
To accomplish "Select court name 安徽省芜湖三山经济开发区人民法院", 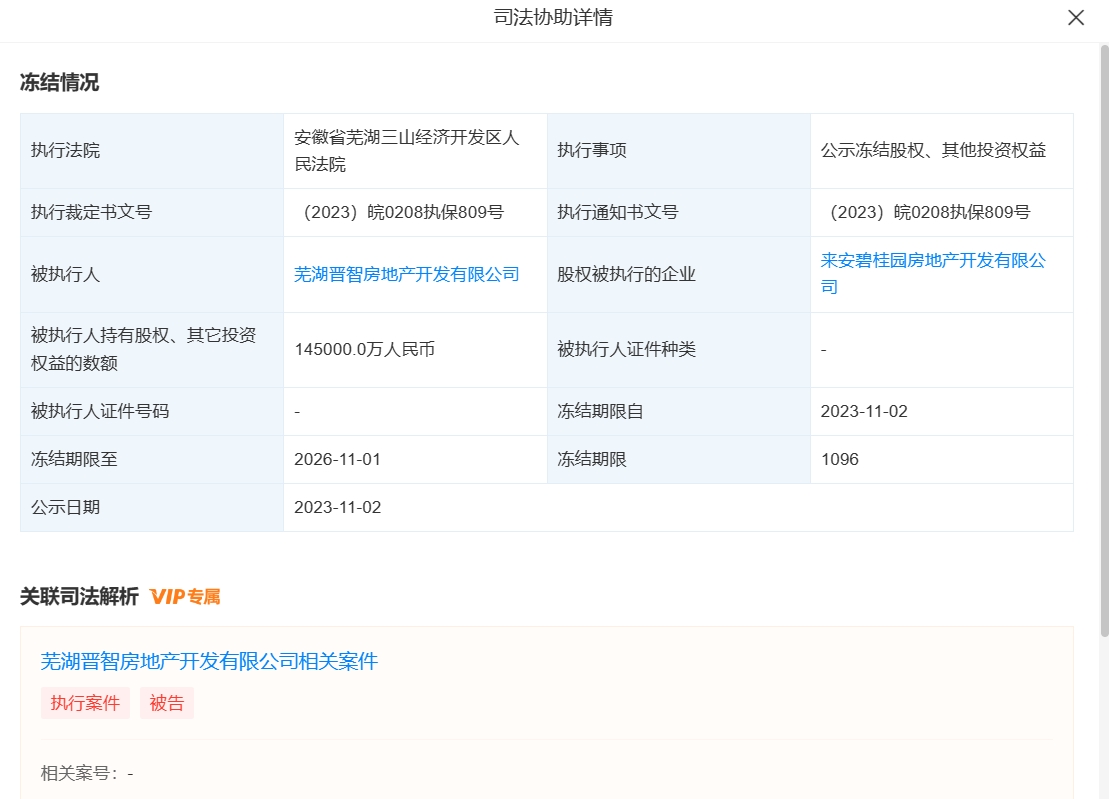I will tap(407, 151).
